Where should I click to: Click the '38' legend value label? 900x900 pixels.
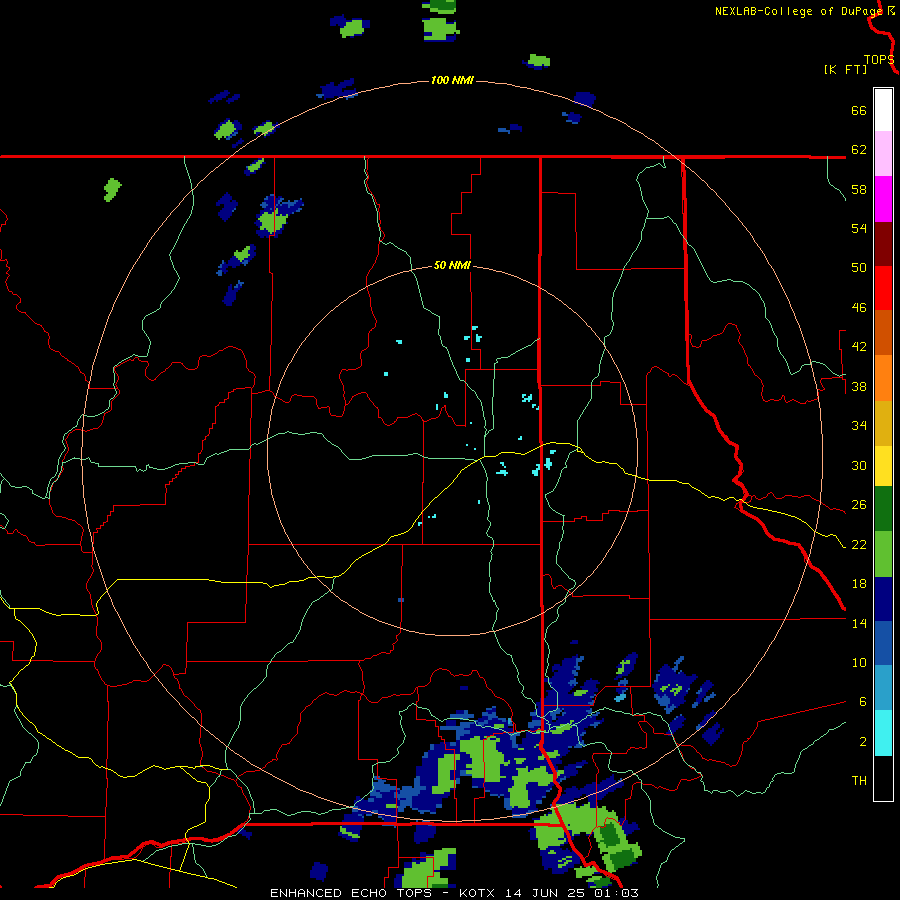(859, 386)
